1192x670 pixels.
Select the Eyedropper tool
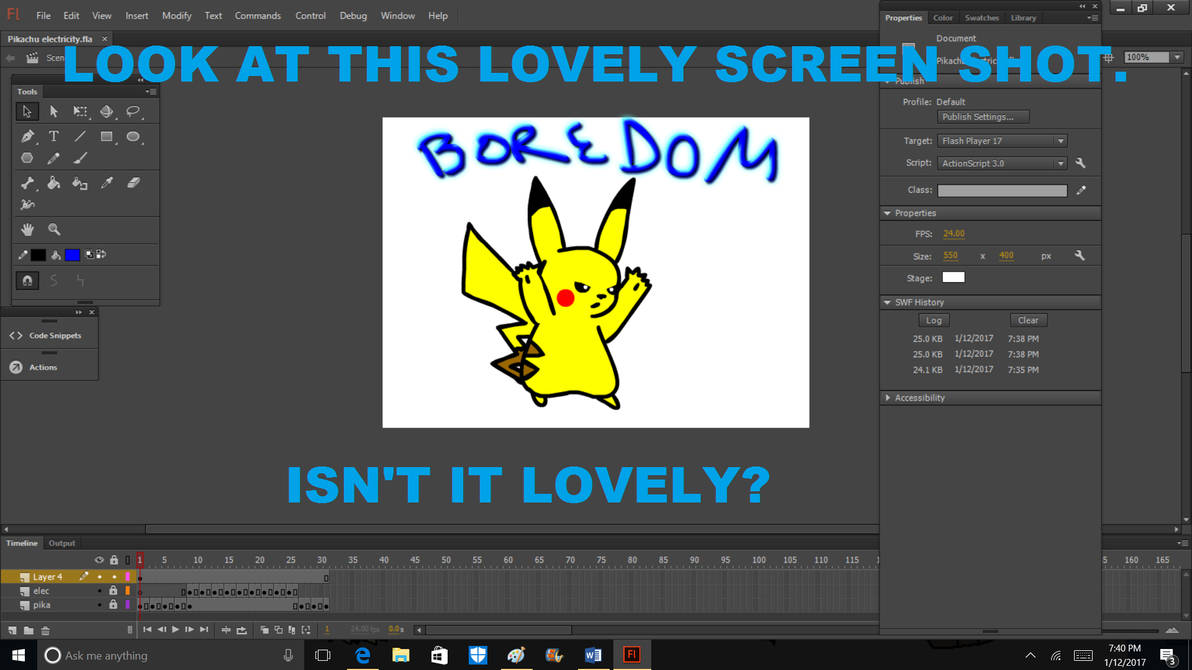click(x=107, y=183)
